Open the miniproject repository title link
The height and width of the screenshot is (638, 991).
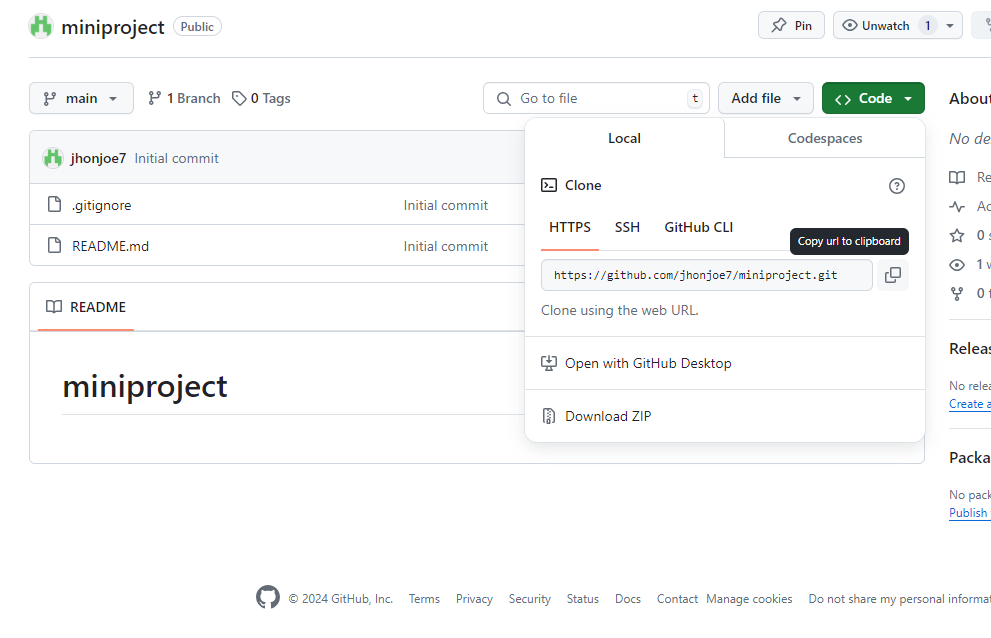point(112,27)
